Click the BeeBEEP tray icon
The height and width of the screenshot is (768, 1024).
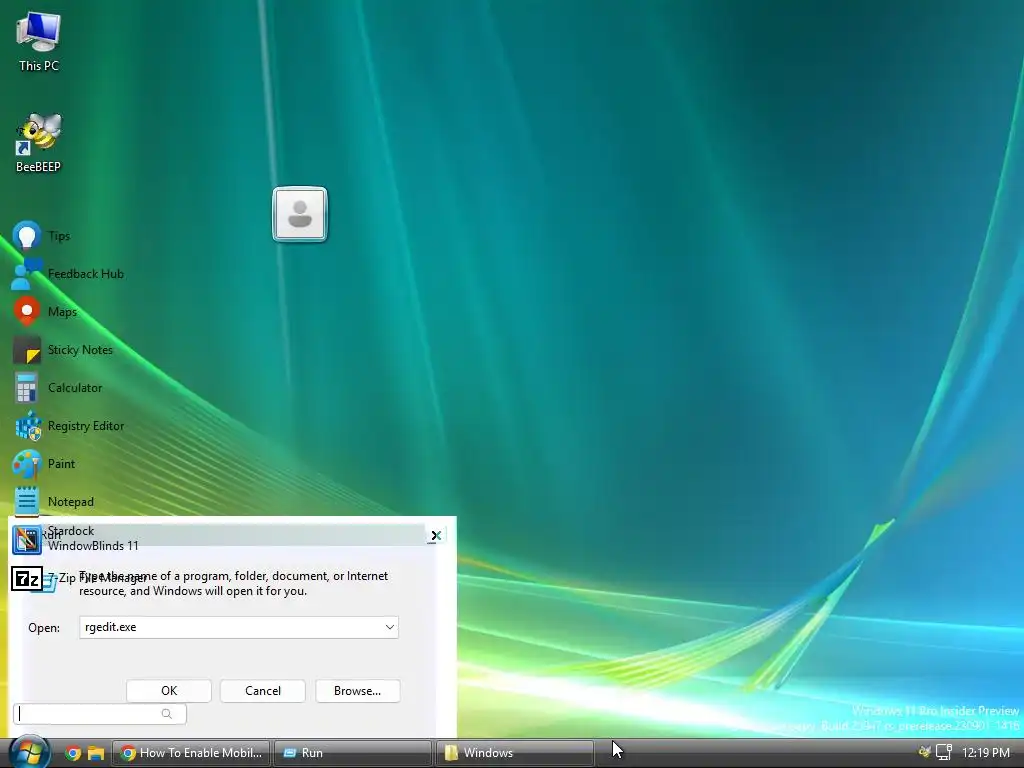click(924, 752)
